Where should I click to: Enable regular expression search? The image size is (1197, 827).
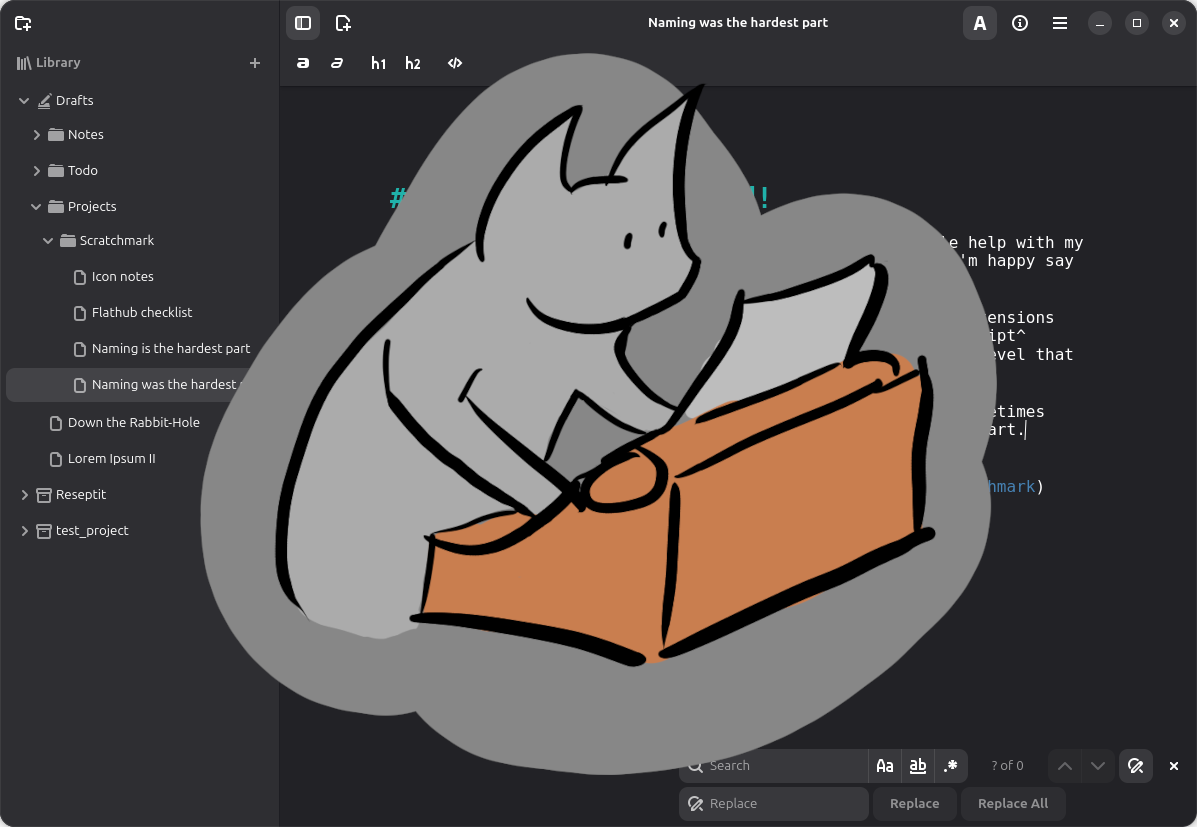[951, 766]
